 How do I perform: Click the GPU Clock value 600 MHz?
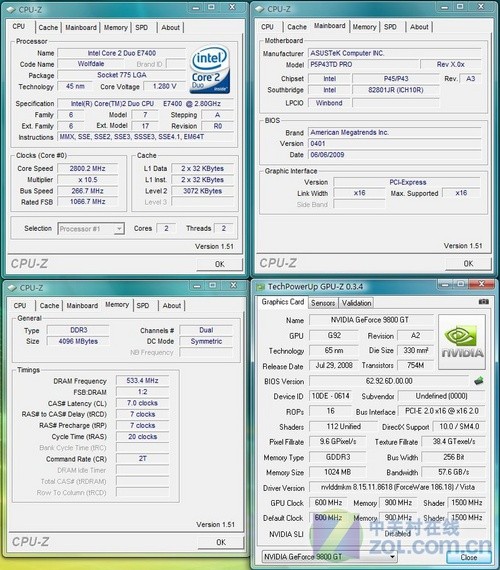click(x=328, y=503)
